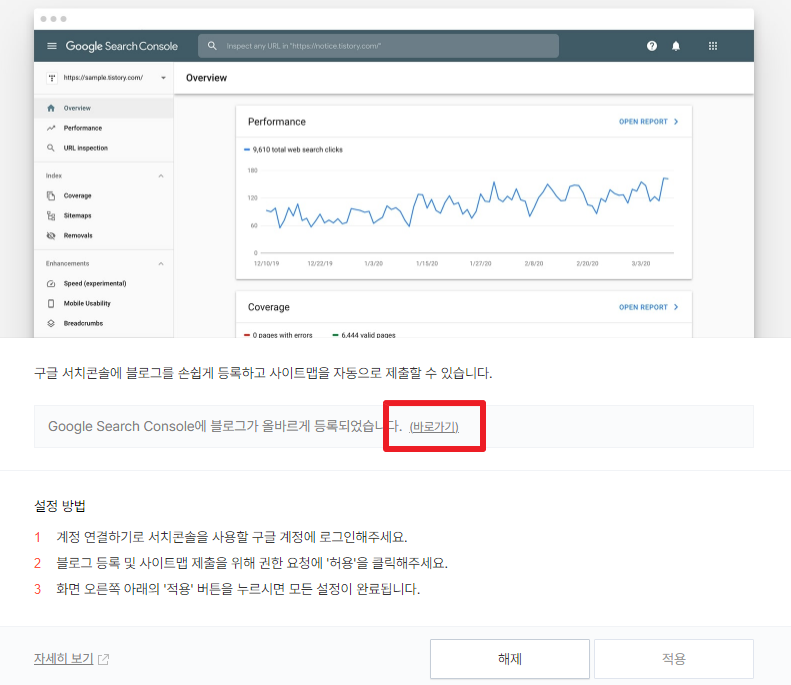Click the 설정 방법 heading

point(60,506)
